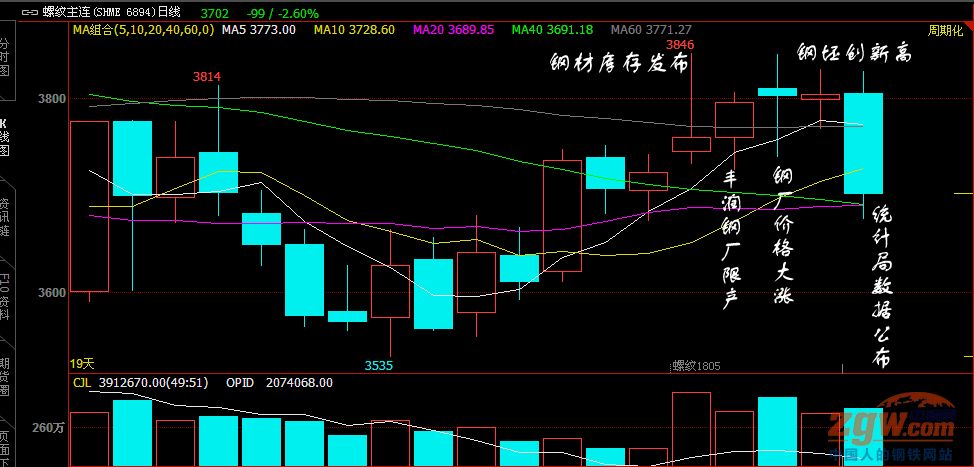The image size is (974, 467).
Task: Click the CJL volume indicator label
Action: 82,383
